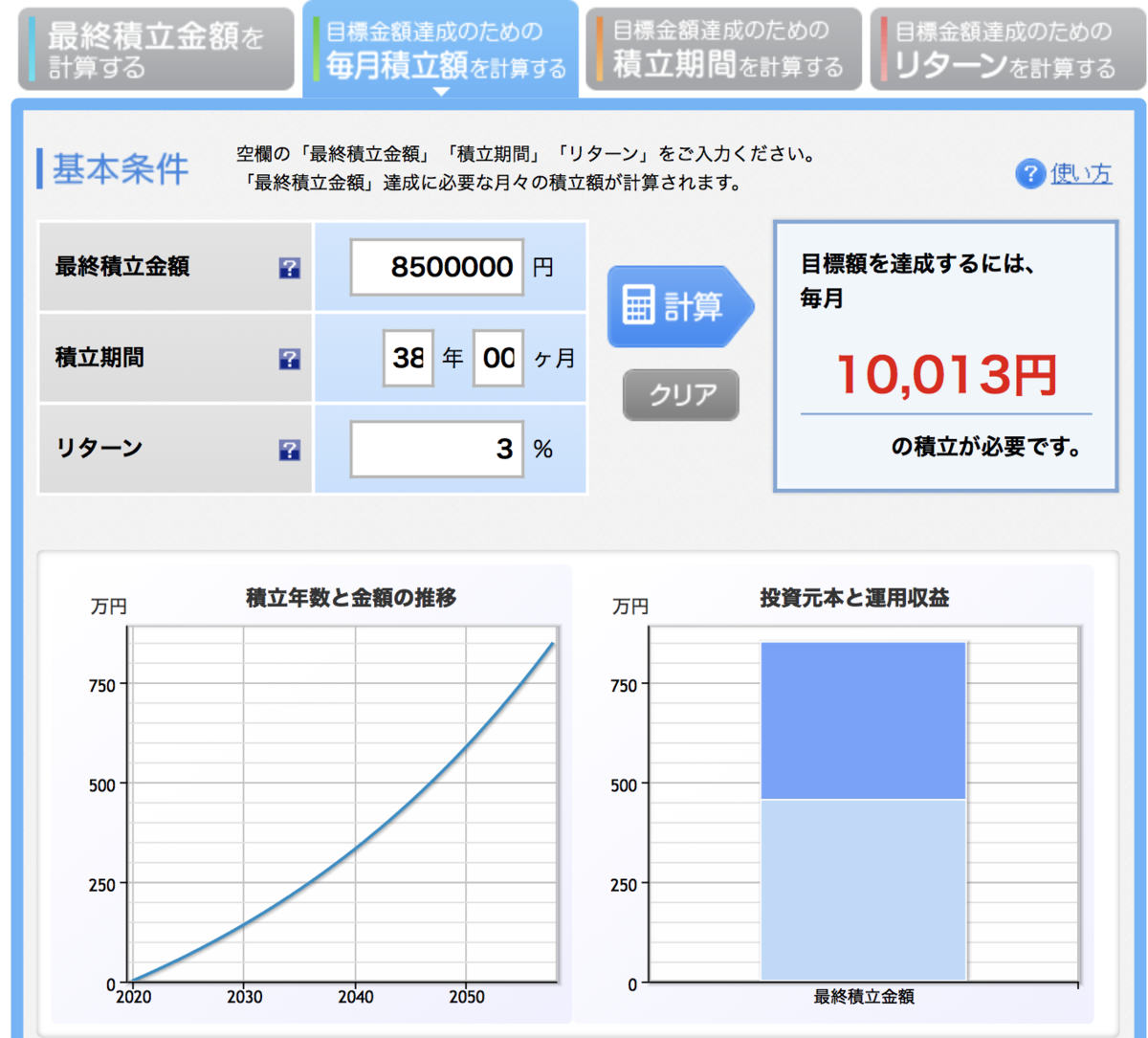
Task: Click the calculator icon on 計算 button
Action: click(x=637, y=306)
